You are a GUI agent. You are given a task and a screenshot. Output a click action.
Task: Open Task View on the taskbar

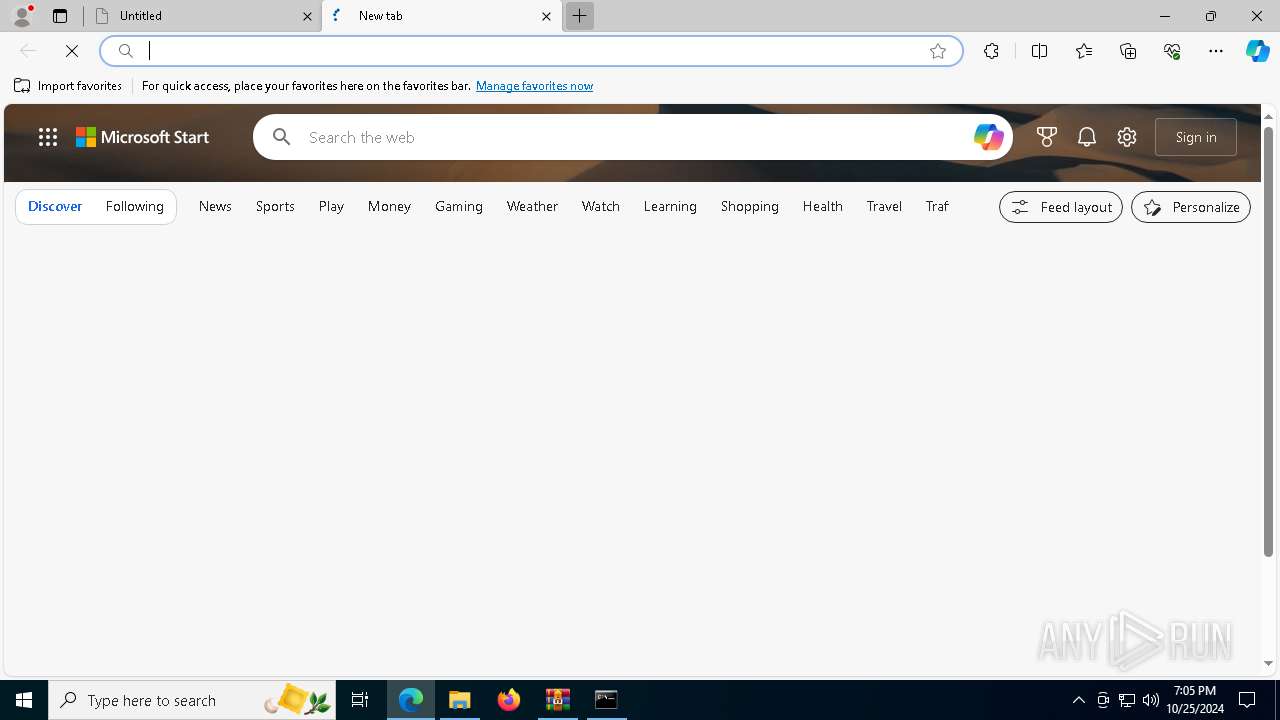tap(360, 700)
